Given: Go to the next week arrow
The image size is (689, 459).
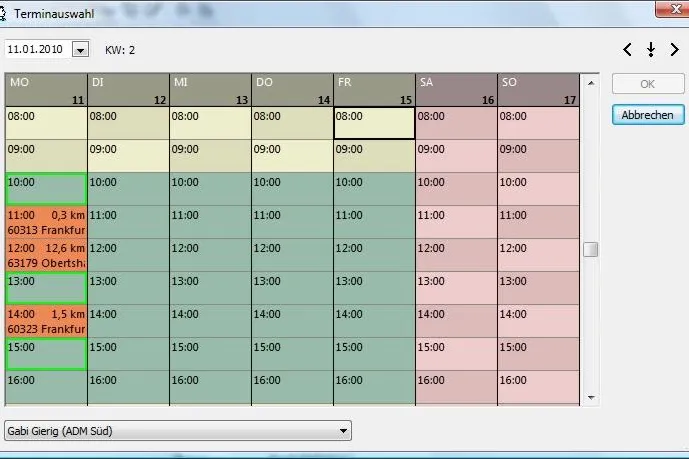Looking at the screenshot, I should 674,50.
